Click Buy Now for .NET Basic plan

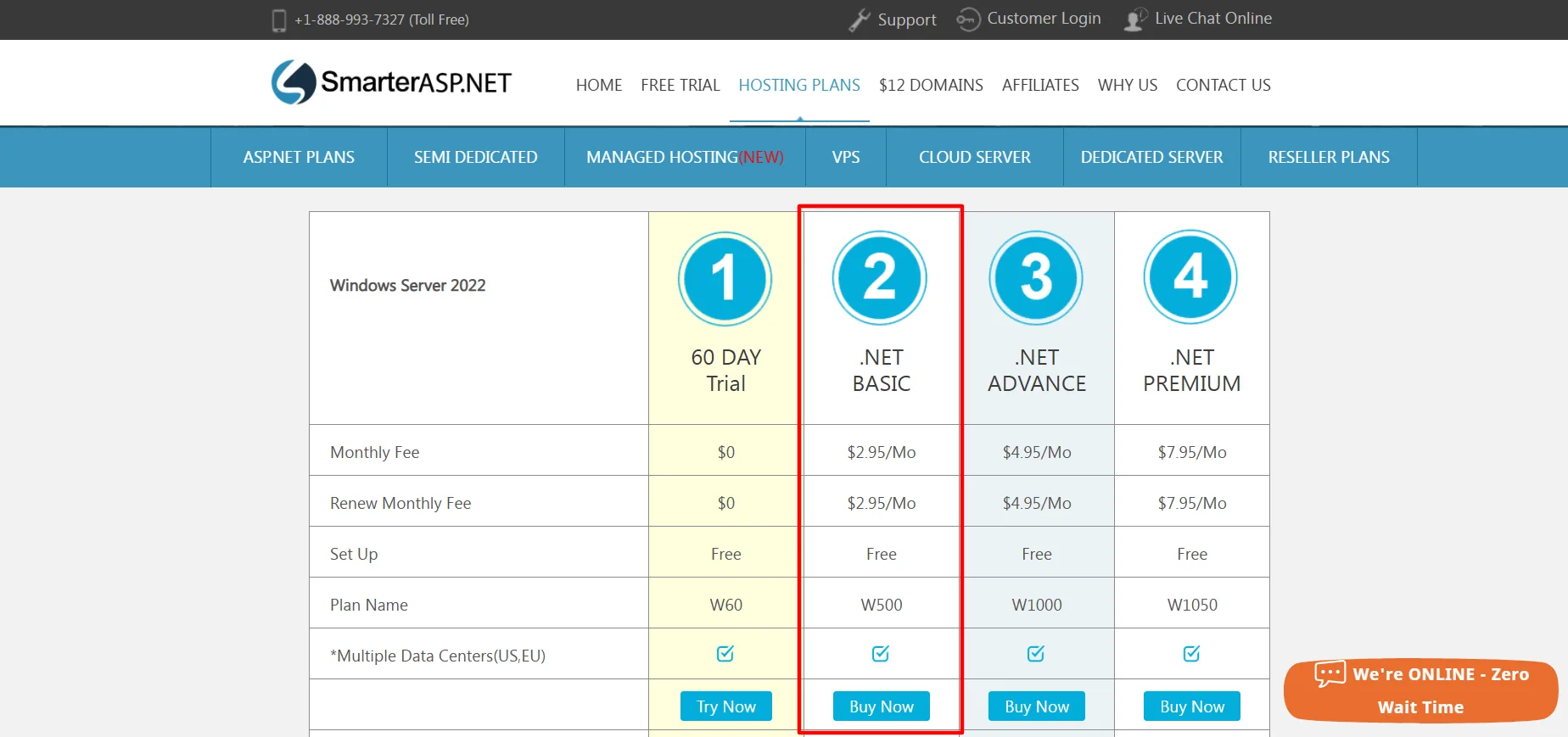click(x=882, y=706)
